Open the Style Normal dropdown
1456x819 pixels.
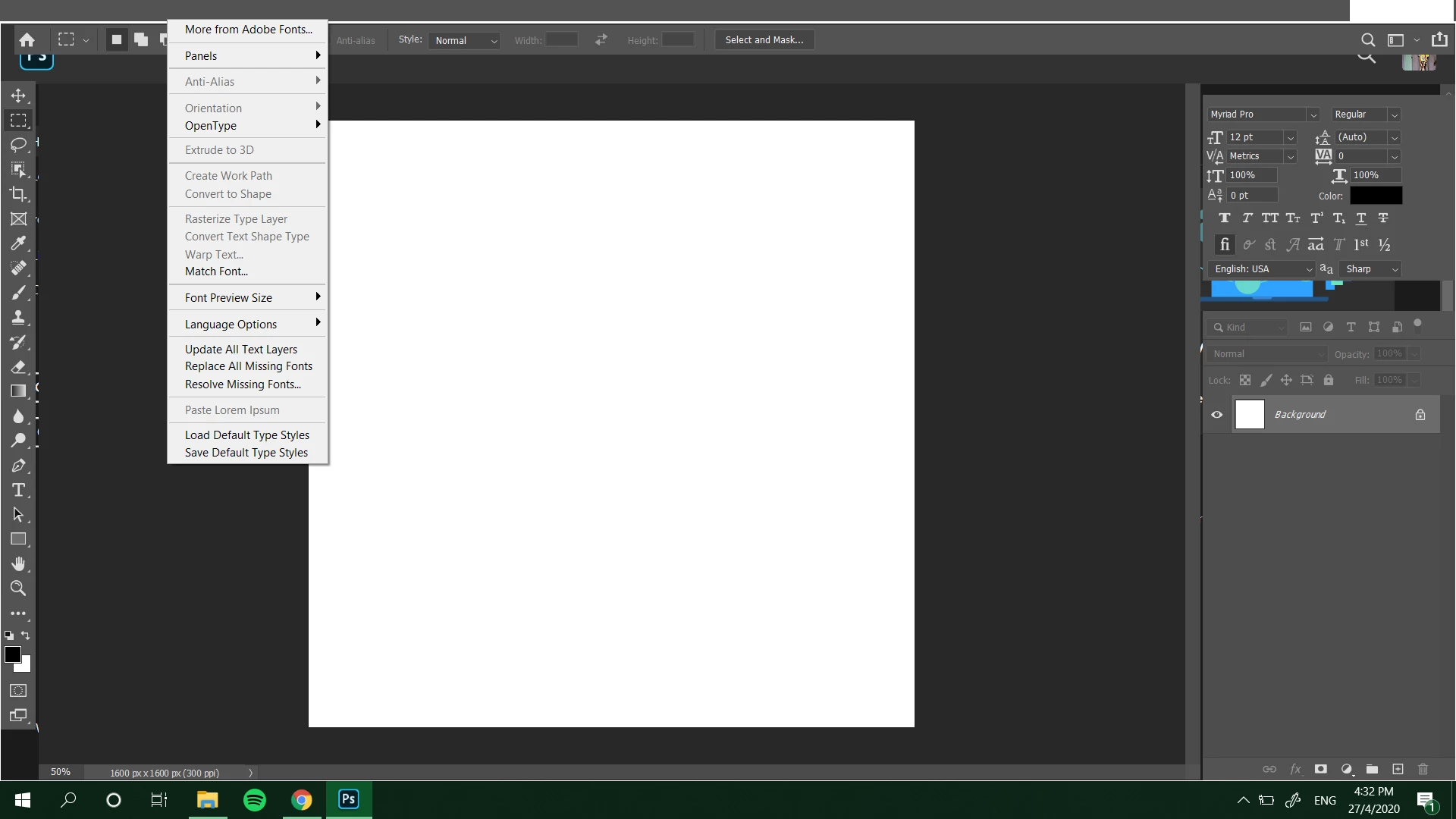pos(464,41)
